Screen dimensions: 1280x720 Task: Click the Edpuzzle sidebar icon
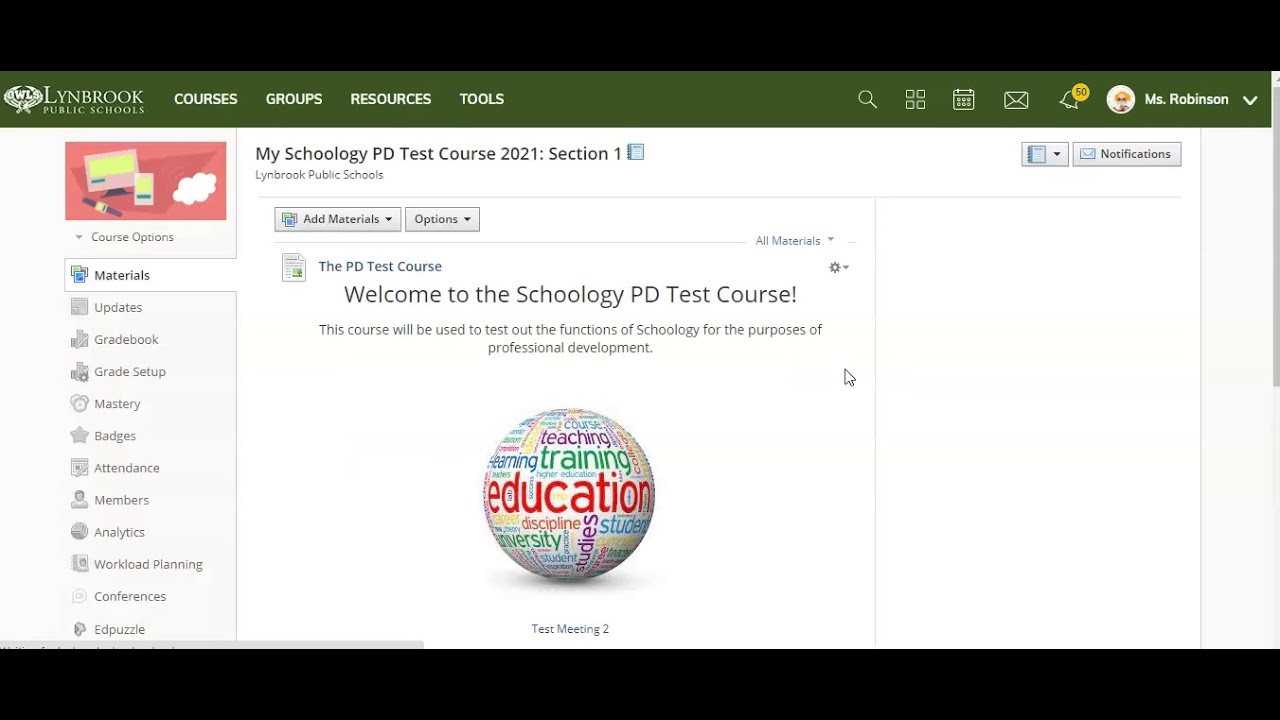point(80,629)
